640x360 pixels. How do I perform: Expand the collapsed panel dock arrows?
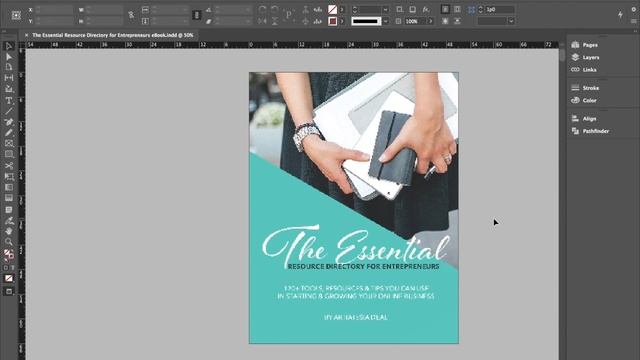[635, 31]
